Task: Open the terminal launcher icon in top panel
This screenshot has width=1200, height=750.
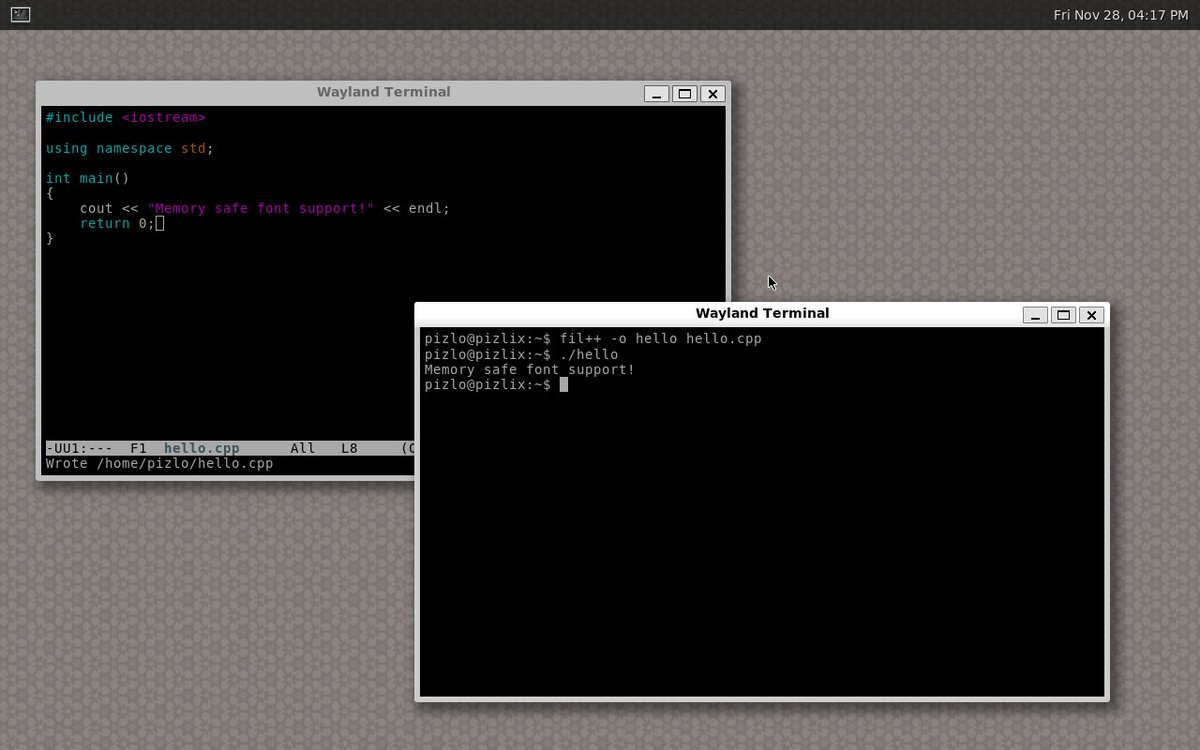Action: pyautogui.click(x=20, y=15)
